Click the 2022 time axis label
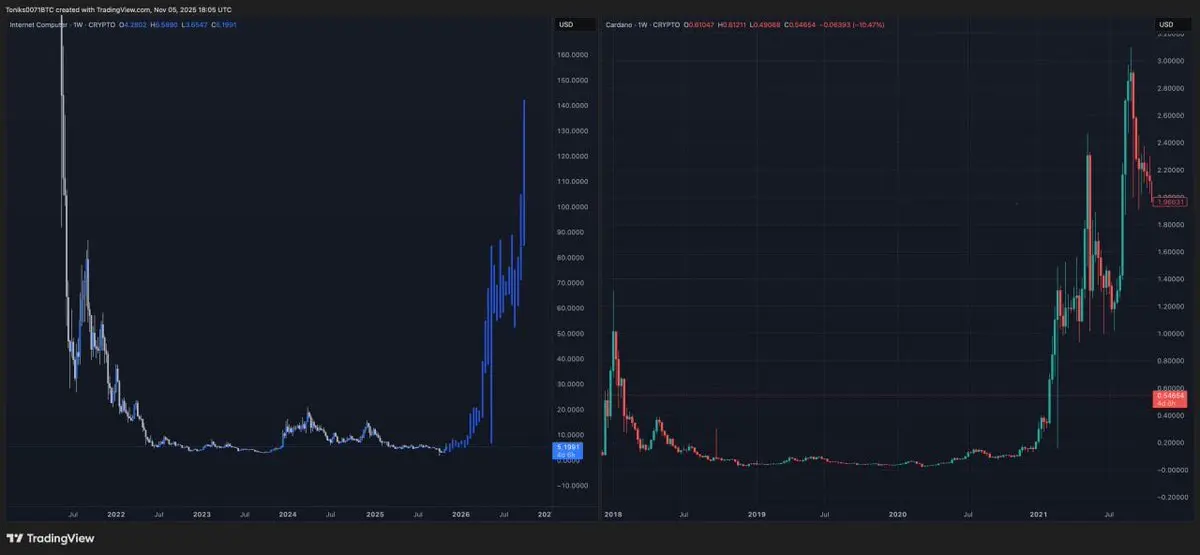 click(116, 514)
